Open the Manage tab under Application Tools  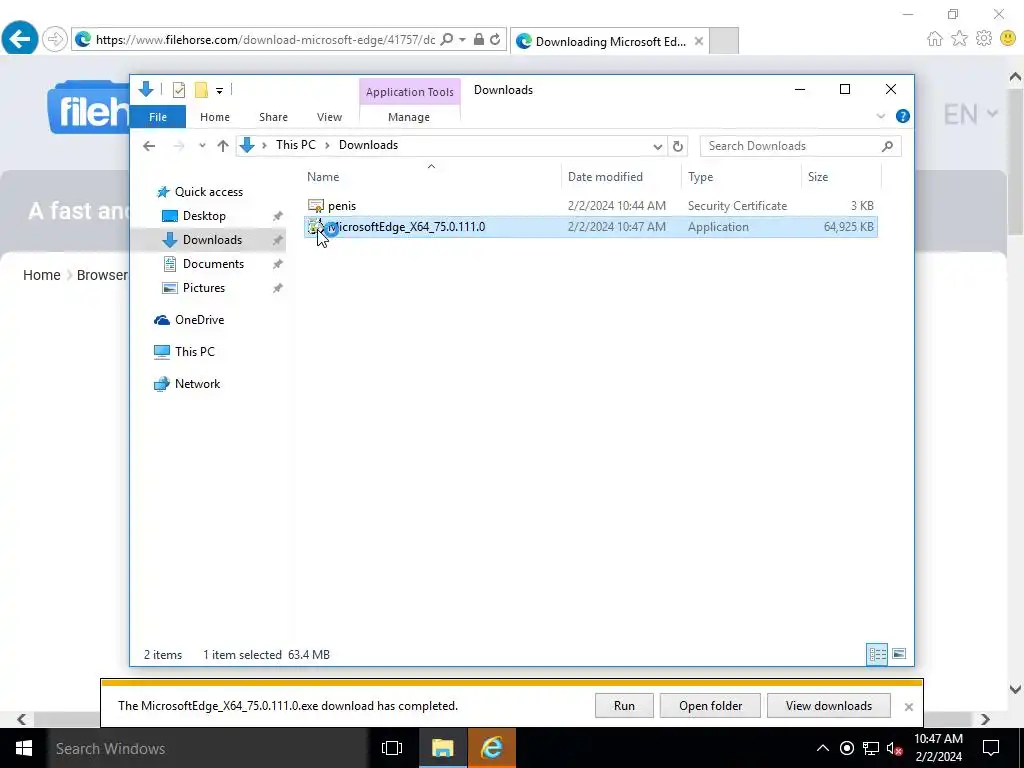point(409,117)
